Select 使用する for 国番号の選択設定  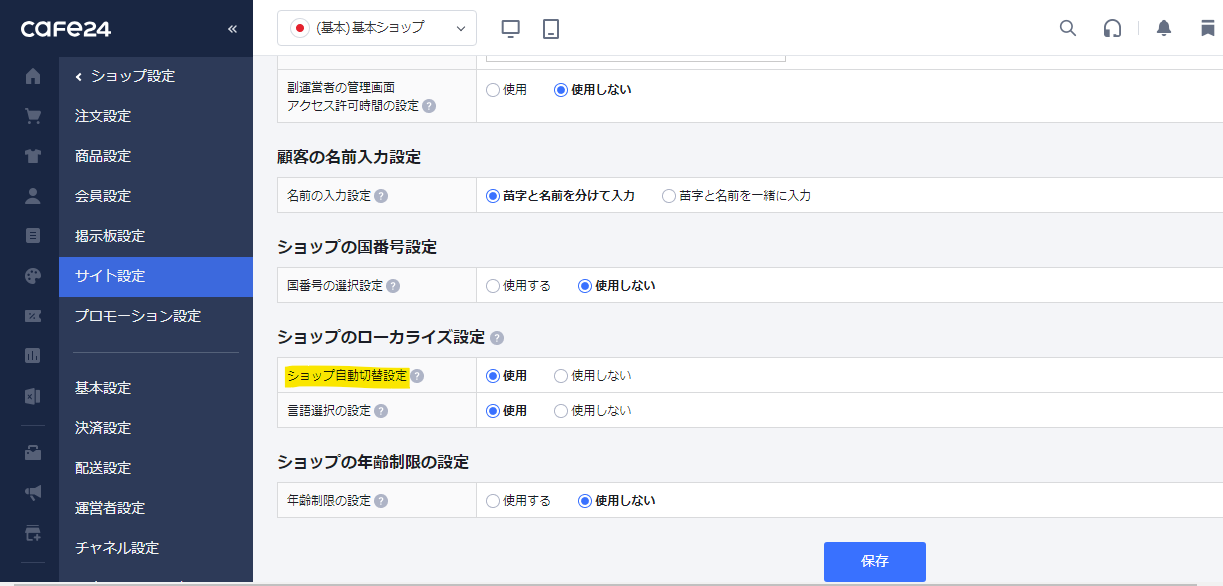pyautogui.click(x=493, y=286)
